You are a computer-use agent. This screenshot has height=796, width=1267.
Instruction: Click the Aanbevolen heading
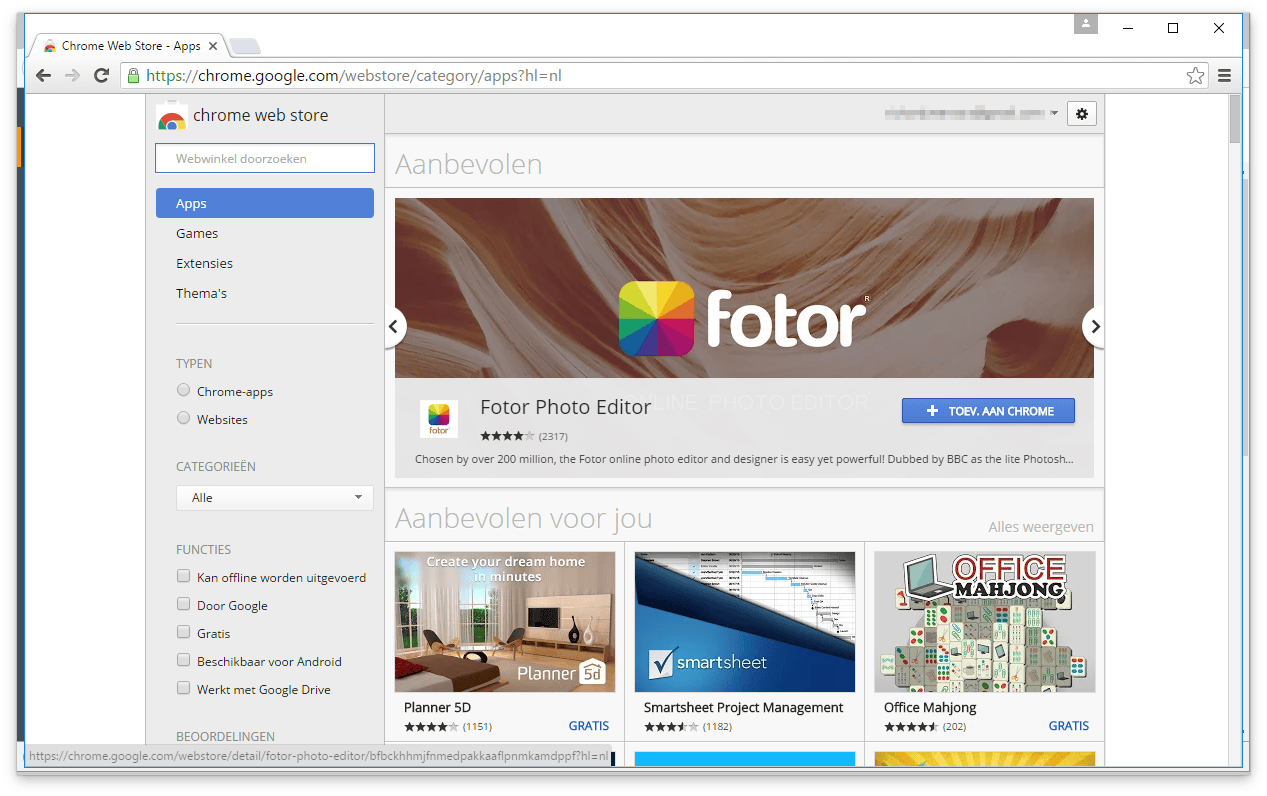469,164
